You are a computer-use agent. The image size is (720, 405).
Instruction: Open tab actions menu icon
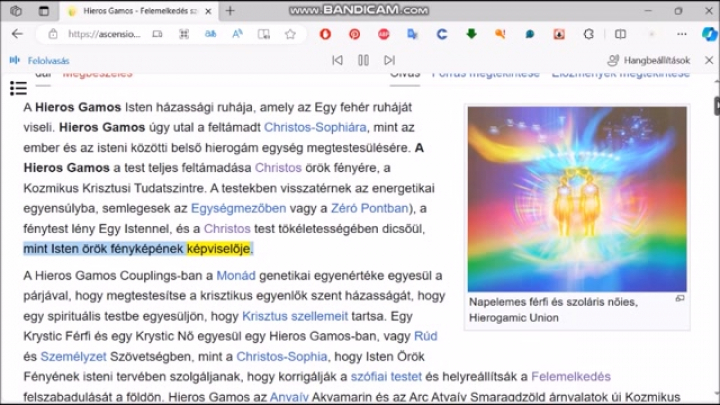[44, 11]
